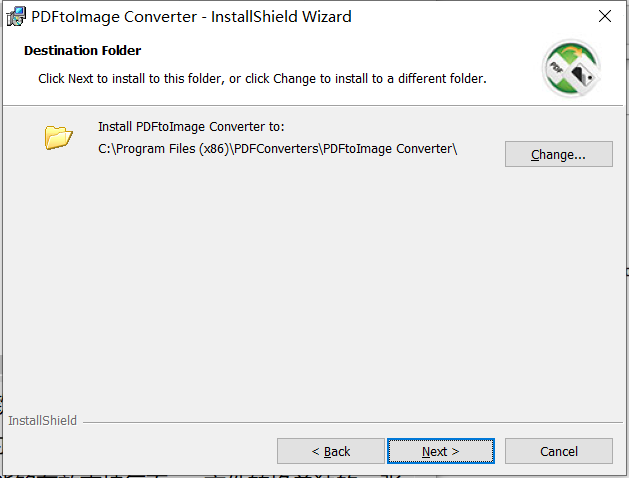Click the separator line beside InstallShield
The height and width of the screenshot is (478, 629).
pyautogui.click(x=353, y=422)
